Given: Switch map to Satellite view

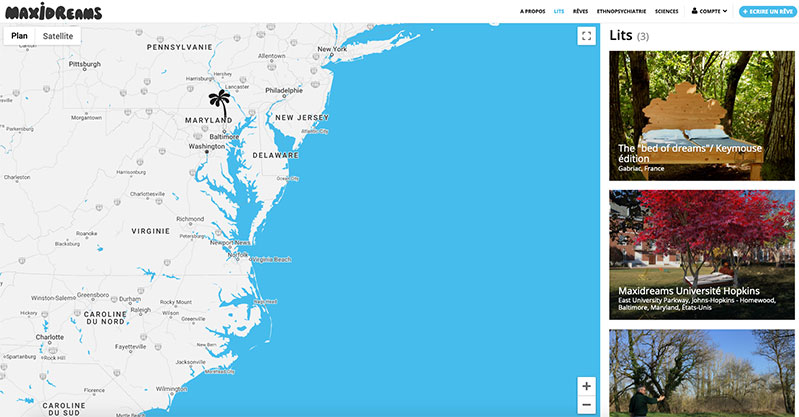Looking at the screenshot, I should coord(57,35).
